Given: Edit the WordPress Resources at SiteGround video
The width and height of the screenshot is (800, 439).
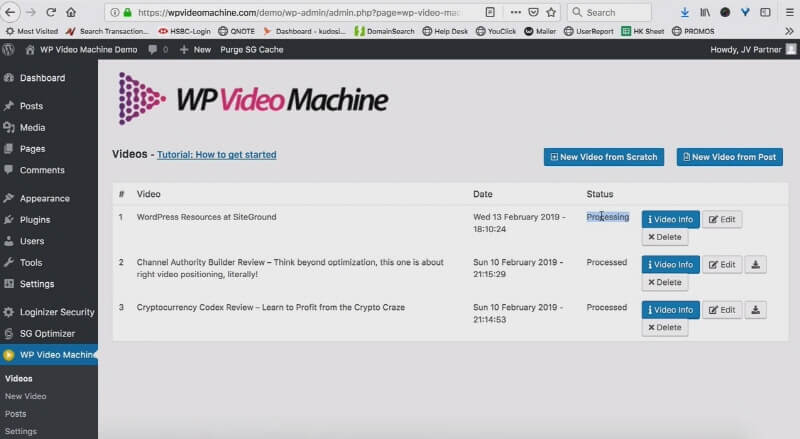Looking at the screenshot, I should point(722,220).
